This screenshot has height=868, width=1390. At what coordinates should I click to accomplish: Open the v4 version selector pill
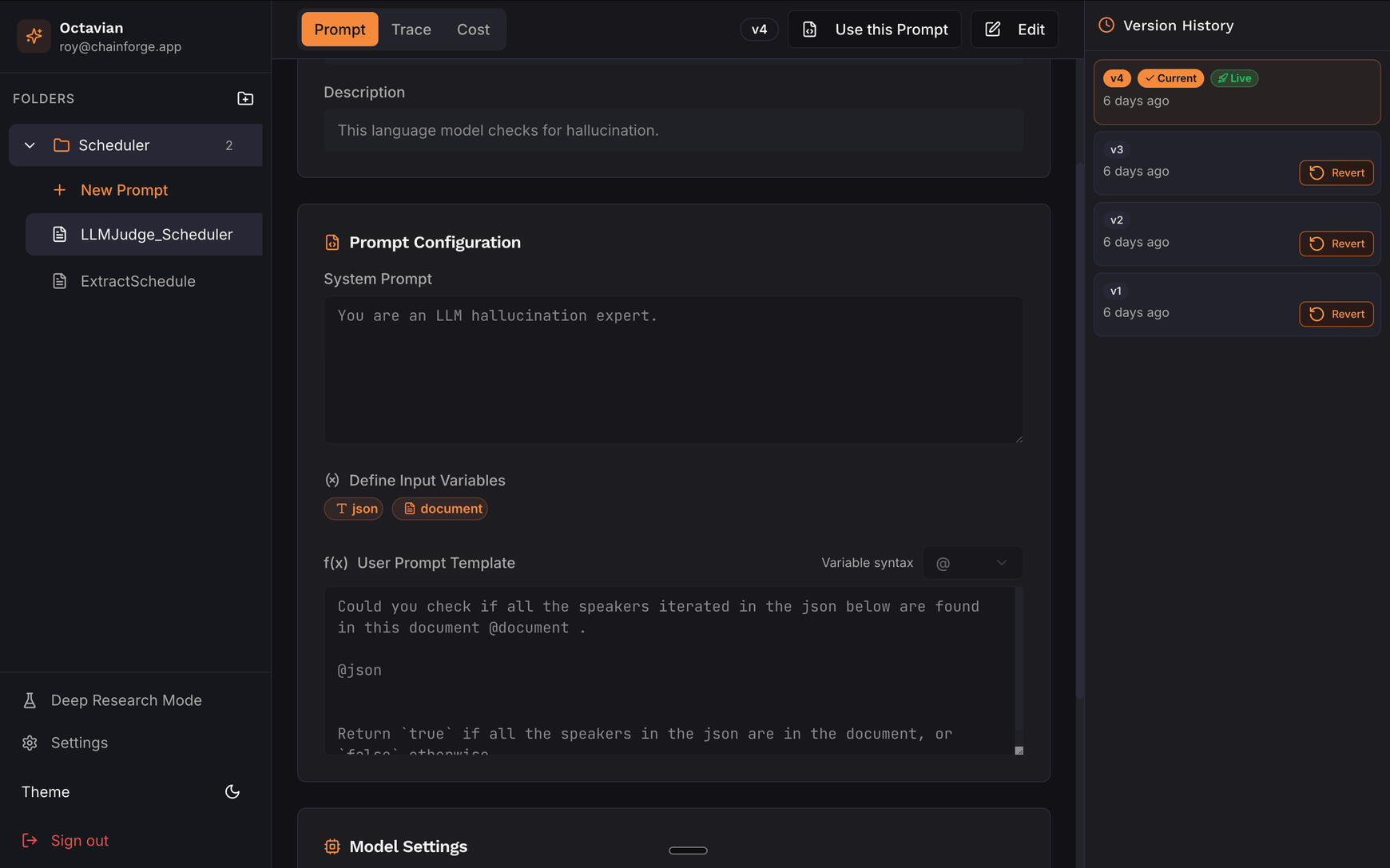click(x=759, y=30)
